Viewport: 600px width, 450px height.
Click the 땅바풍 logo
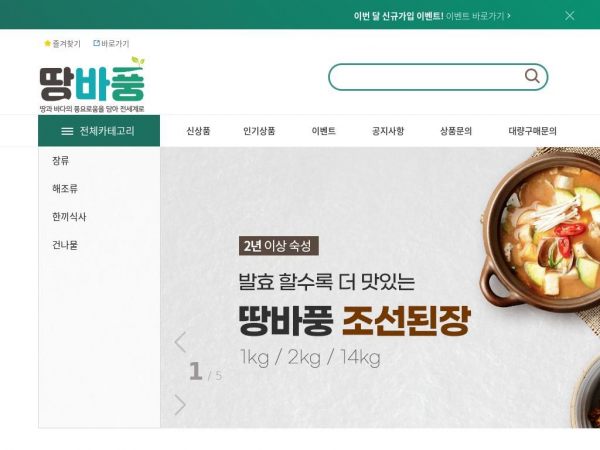(x=92, y=85)
